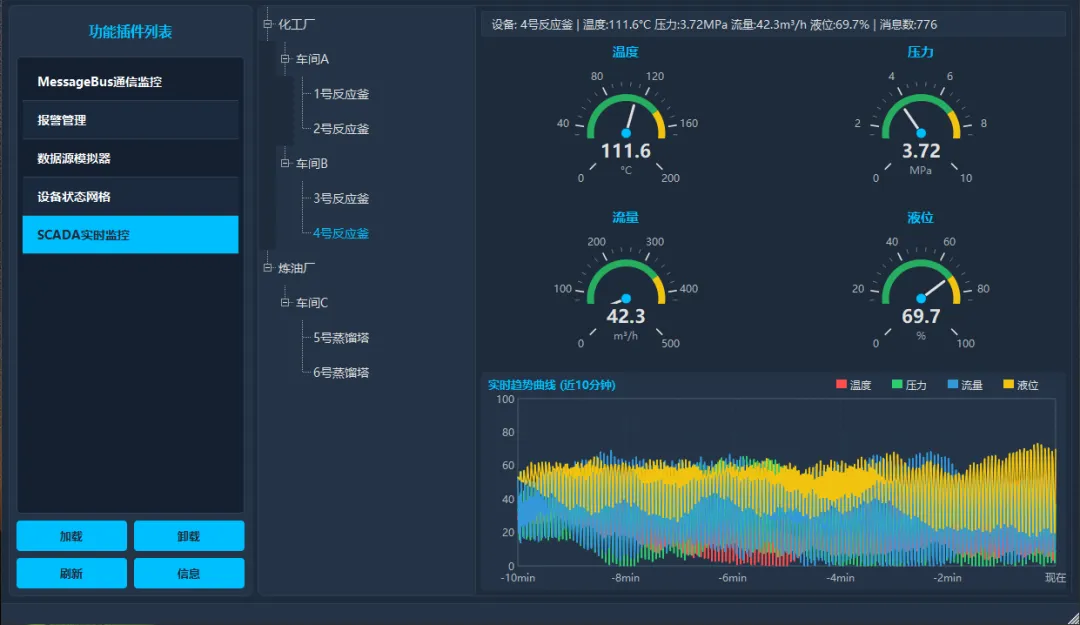Click the 流量 gauge value 42.3
1080x625 pixels.
click(625, 316)
